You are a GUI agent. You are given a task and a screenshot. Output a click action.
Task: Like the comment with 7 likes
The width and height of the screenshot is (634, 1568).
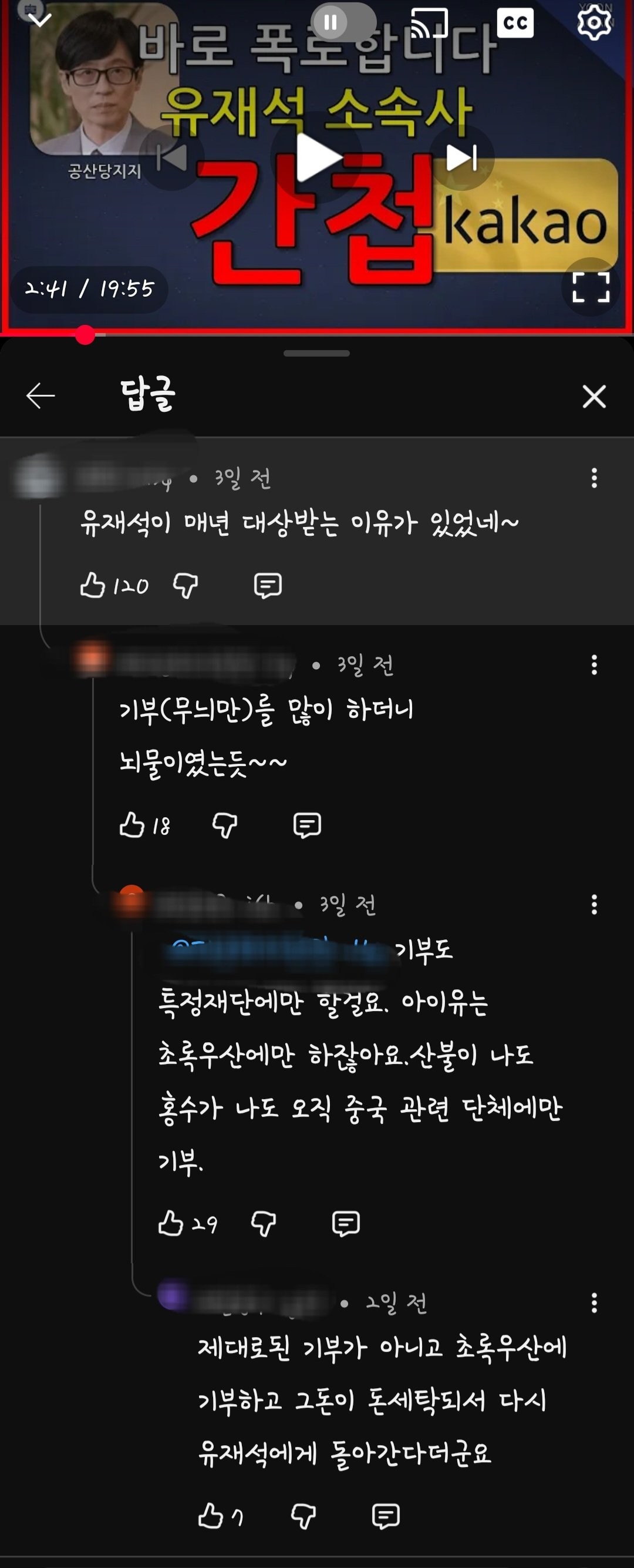click(211, 1516)
